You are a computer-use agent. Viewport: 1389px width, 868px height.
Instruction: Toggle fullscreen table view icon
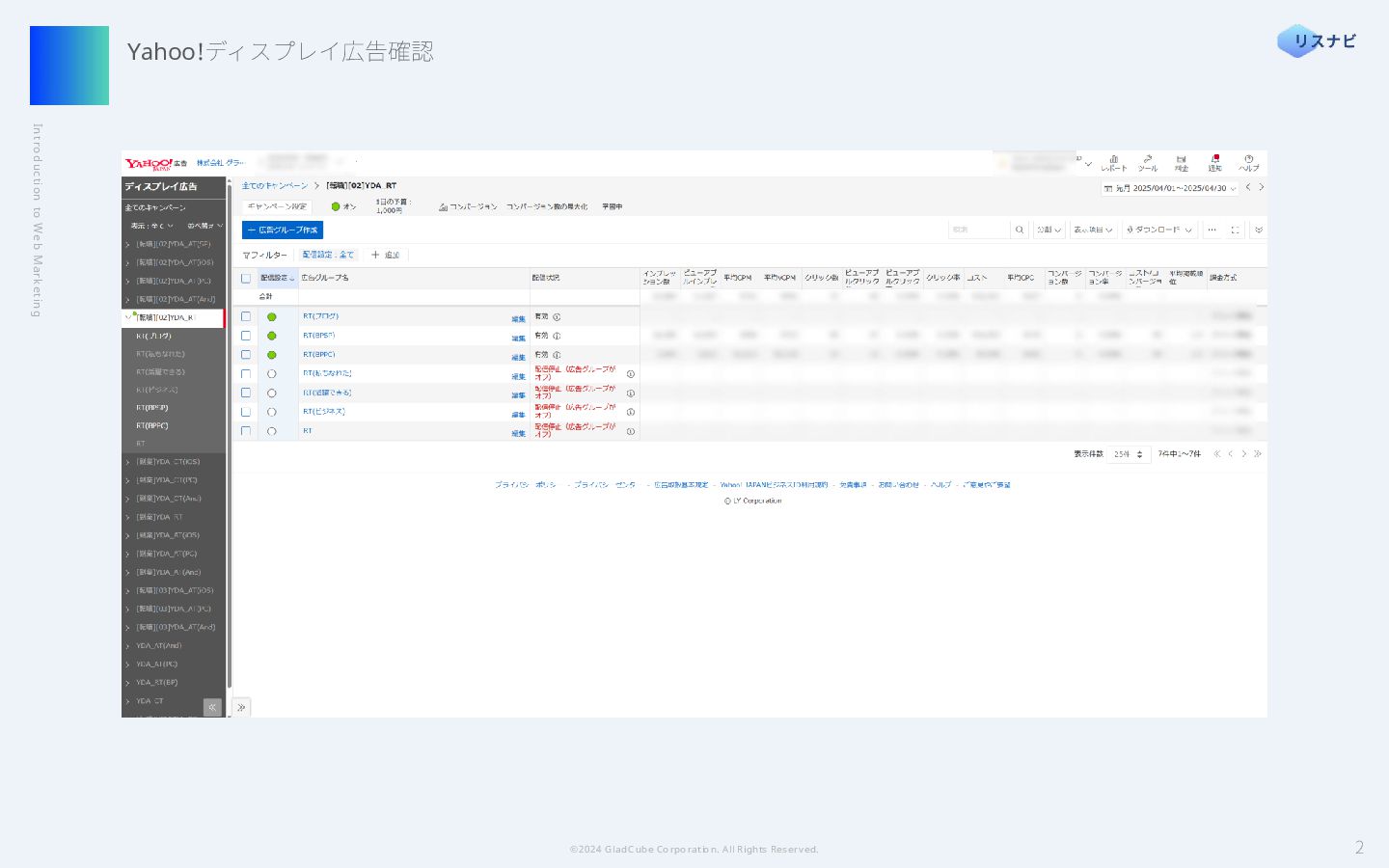pyautogui.click(x=1235, y=230)
